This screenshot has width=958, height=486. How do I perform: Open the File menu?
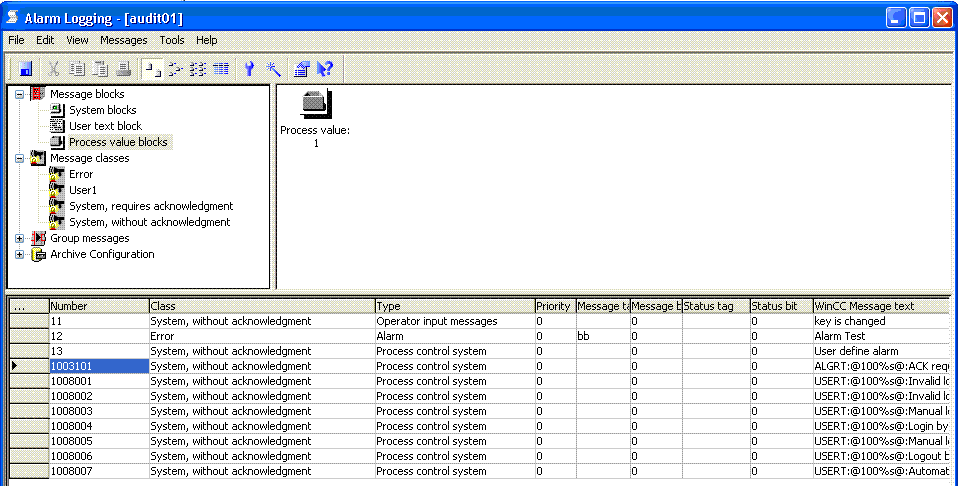(x=16, y=40)
